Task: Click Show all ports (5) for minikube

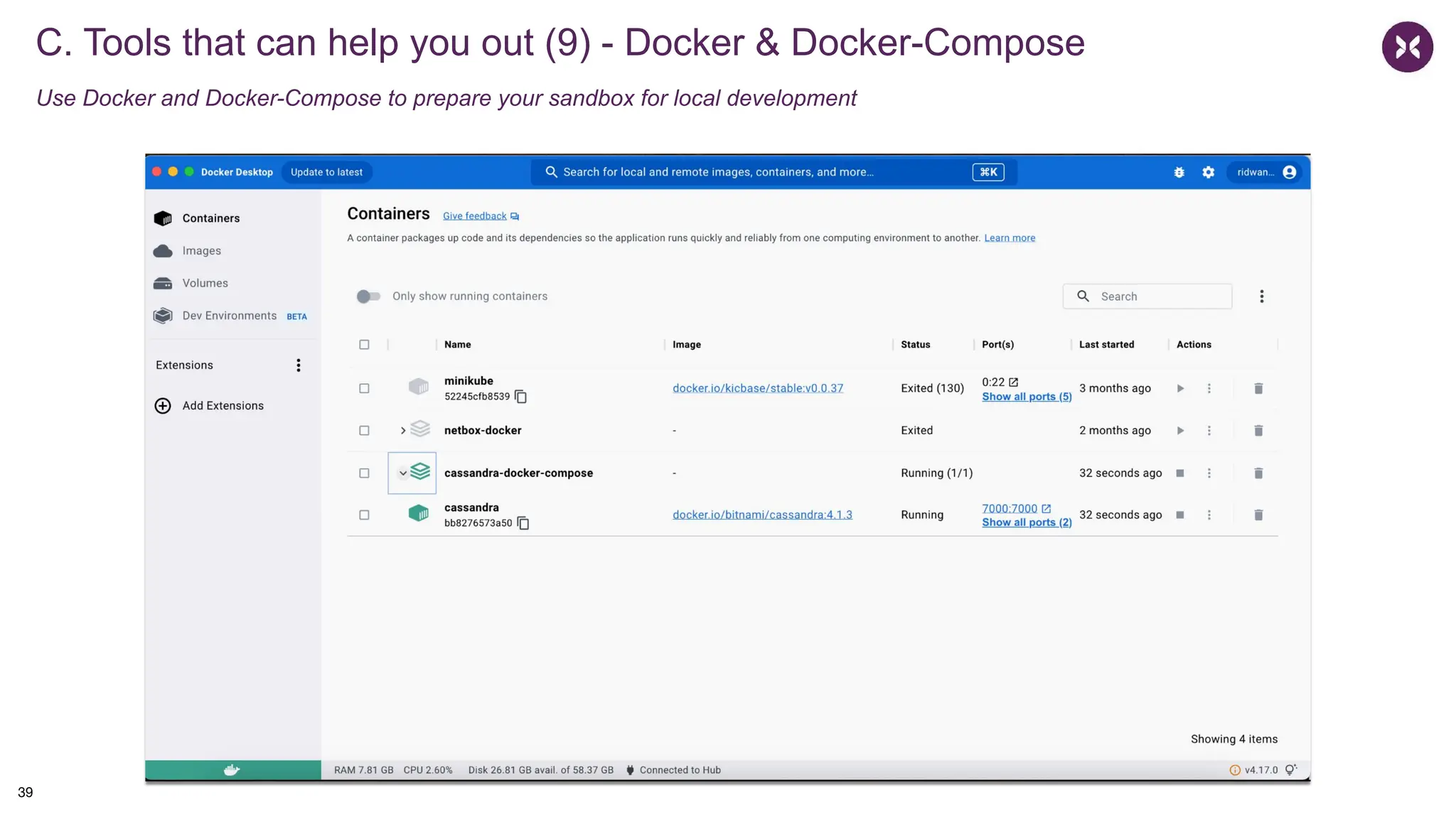Action: pos(1027,397)
